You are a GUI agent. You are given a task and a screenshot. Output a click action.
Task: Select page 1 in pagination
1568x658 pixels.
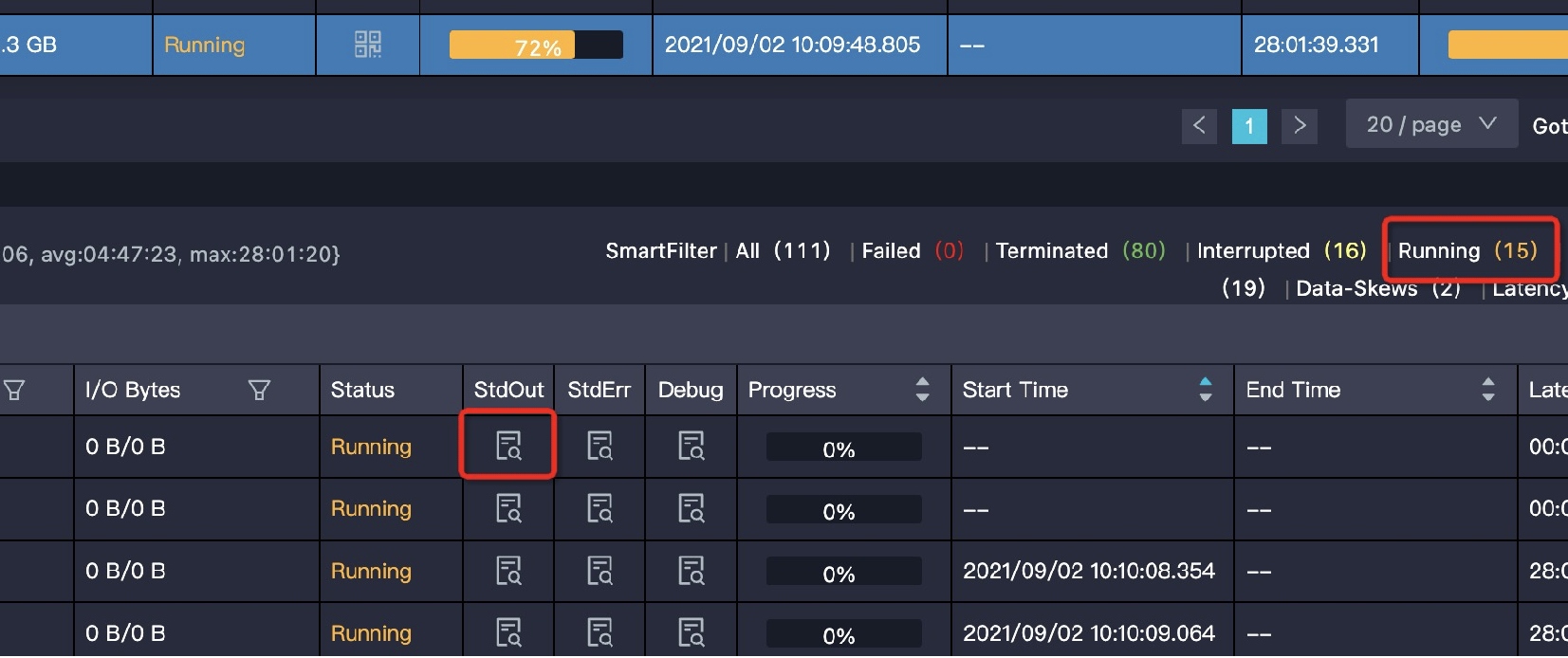(1249, 126)
